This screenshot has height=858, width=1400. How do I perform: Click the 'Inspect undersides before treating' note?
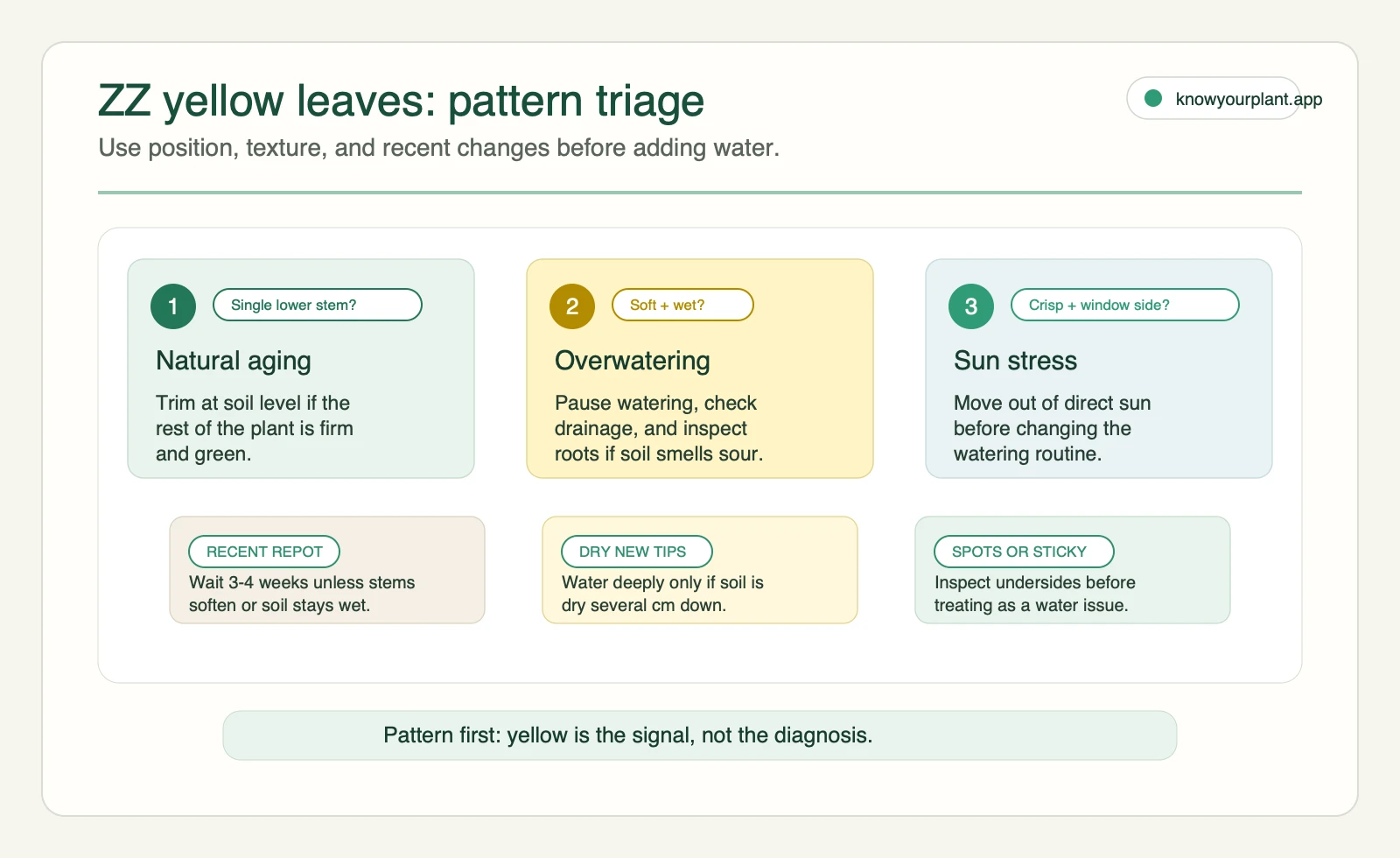click(1034, 594)
